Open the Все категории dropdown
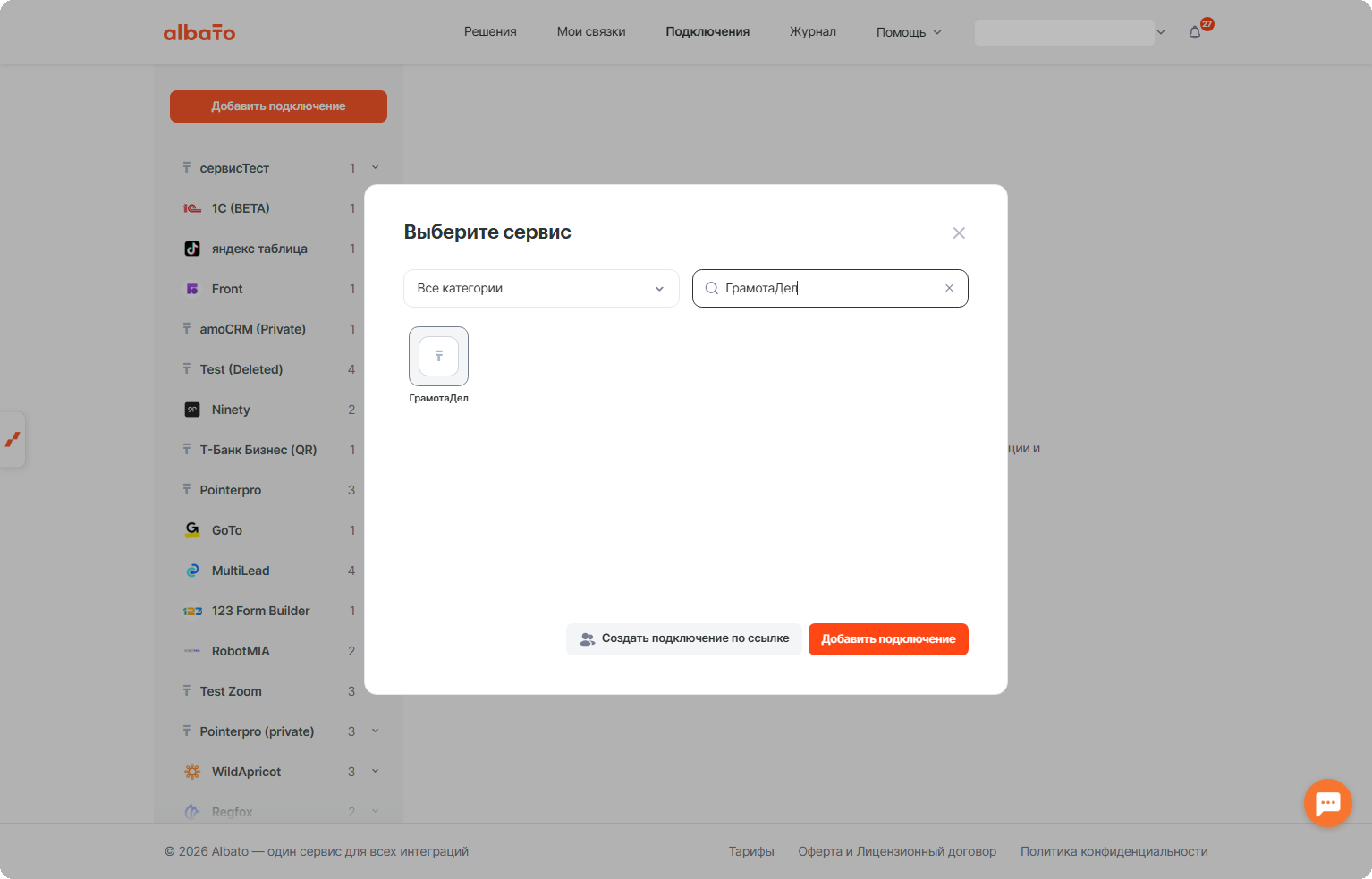 541,288
